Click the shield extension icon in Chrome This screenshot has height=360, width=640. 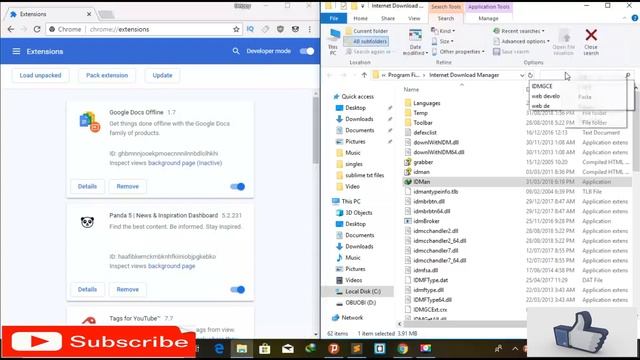coord(280,29)
